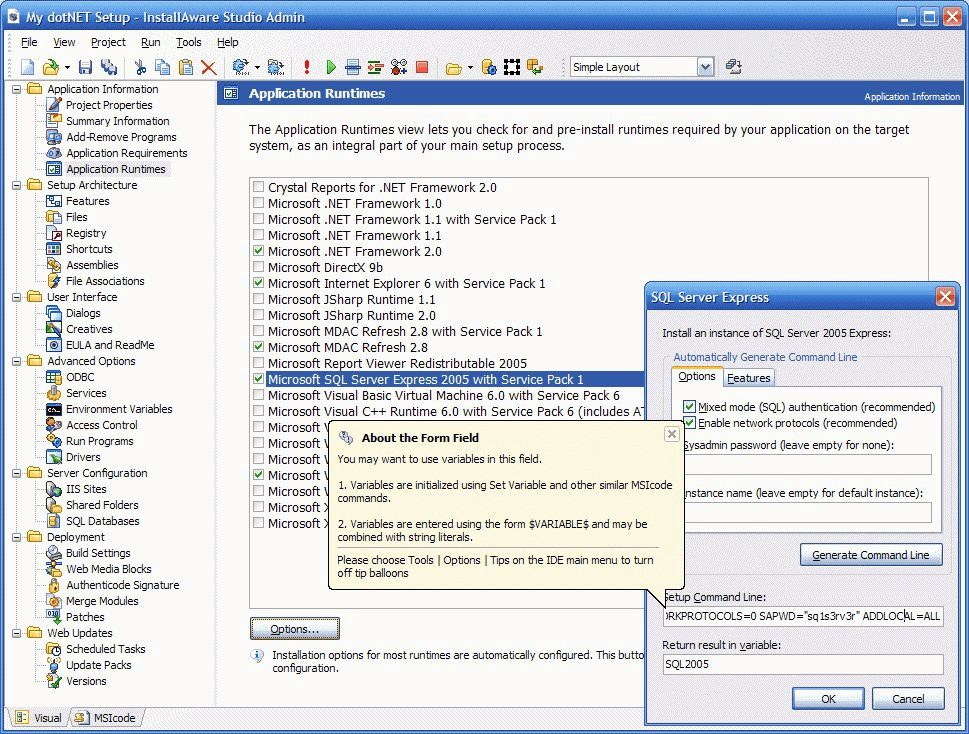This screenshot has height=734, width=969.
Task: Uncheck Microsoft MDAC Refresh 2.8 checkbox
Action: [x=258, y=347]
